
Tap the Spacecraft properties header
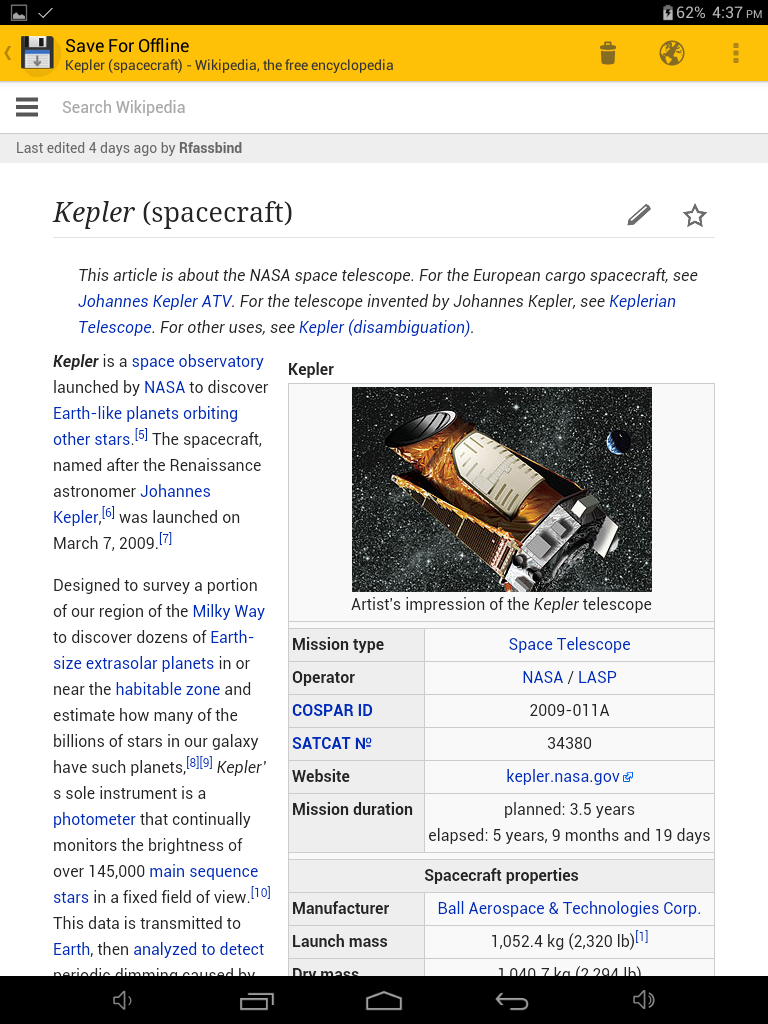click(502, 876)
